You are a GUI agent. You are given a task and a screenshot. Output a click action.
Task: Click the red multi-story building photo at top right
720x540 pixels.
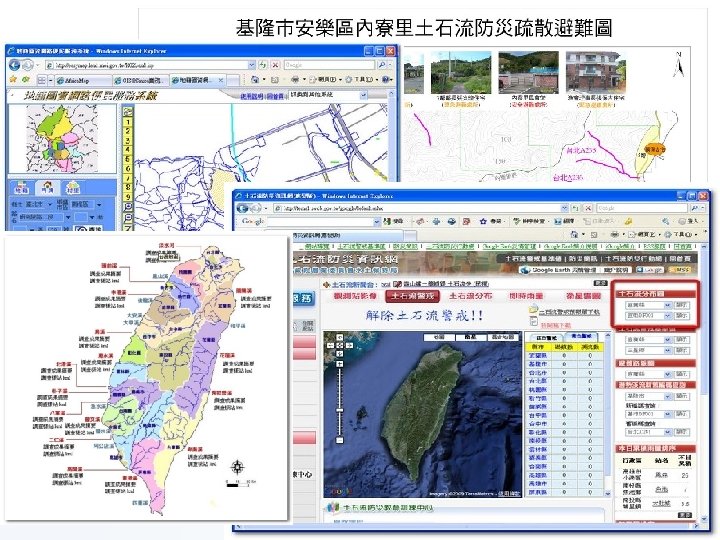tap(596, 73)
